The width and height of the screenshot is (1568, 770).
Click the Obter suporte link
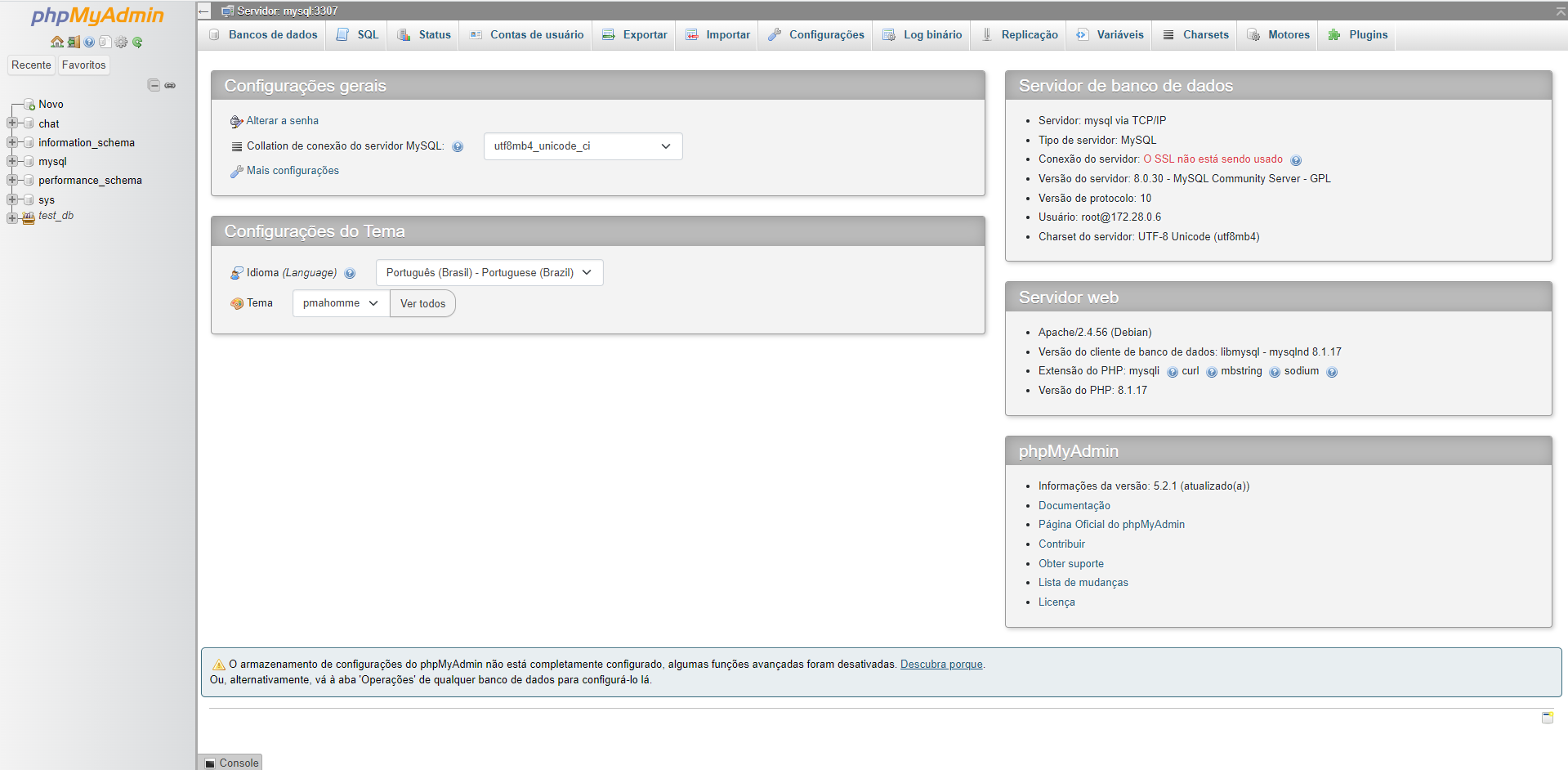click(x=1071, y=564)
